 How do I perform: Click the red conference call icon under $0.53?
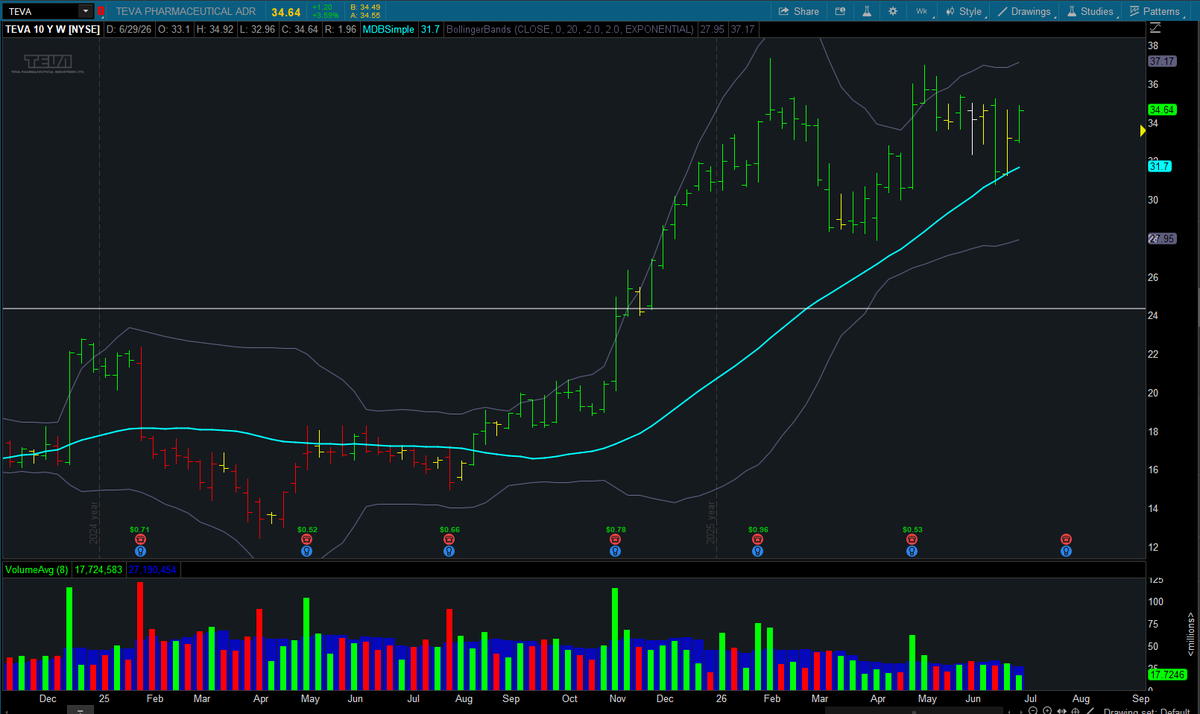913,539
